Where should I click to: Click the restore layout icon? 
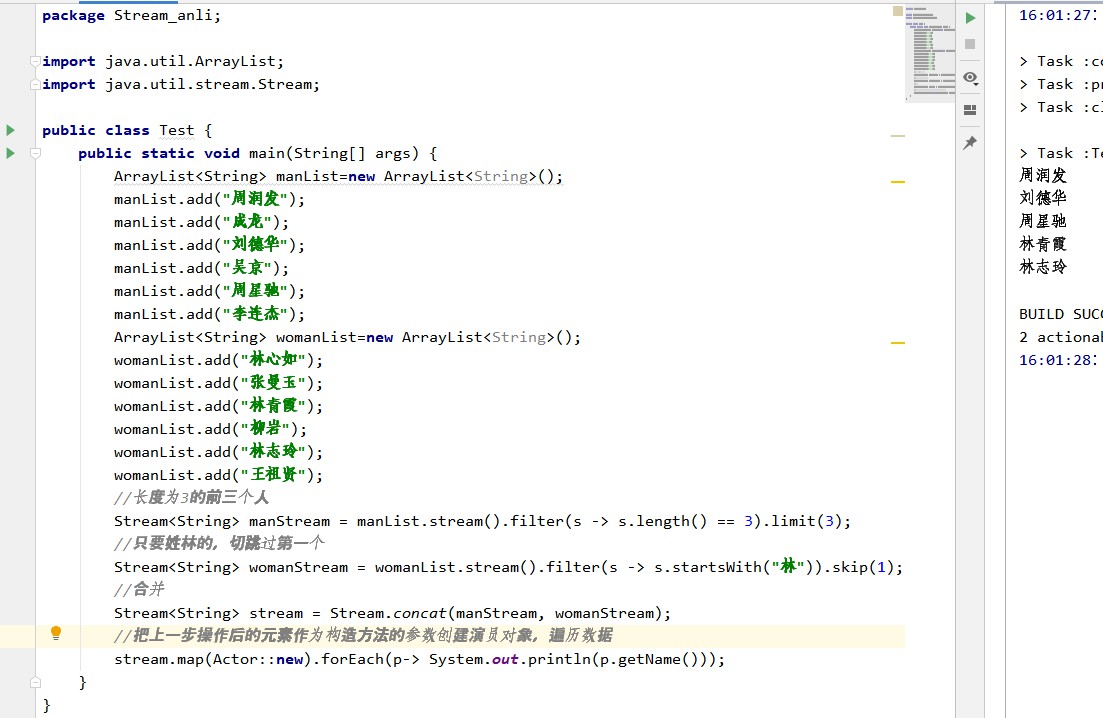[x=970, y=110]
